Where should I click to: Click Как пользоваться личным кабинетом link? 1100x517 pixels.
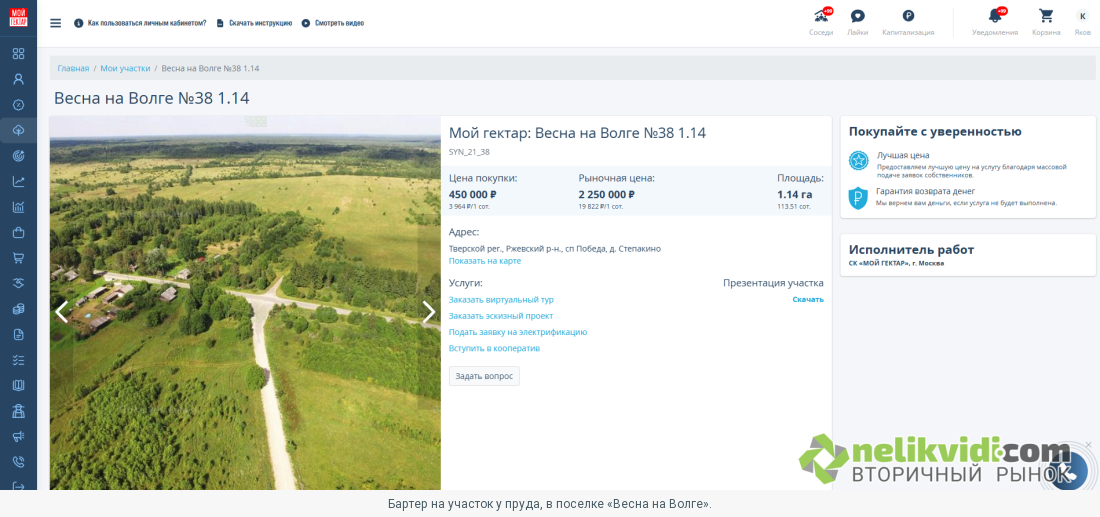point(140,23)
